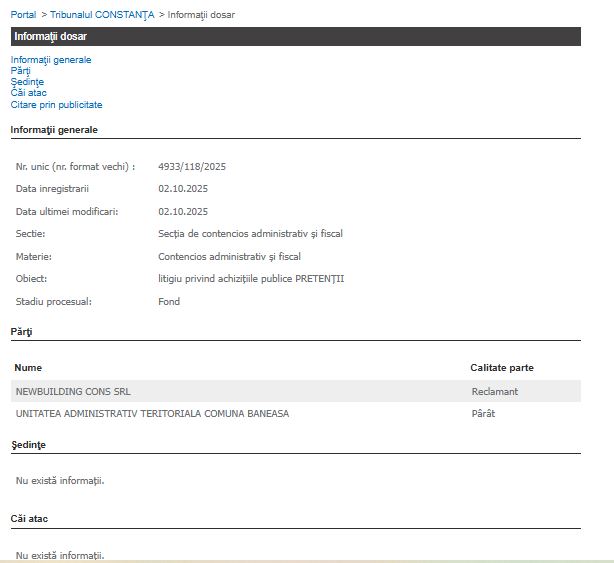This screenshot has height=563, width=614.
Task: Select UNITATEA ADMINISTRATIV TERITORIALA COMUNA BANEASA row
Action: pos(152,413)
